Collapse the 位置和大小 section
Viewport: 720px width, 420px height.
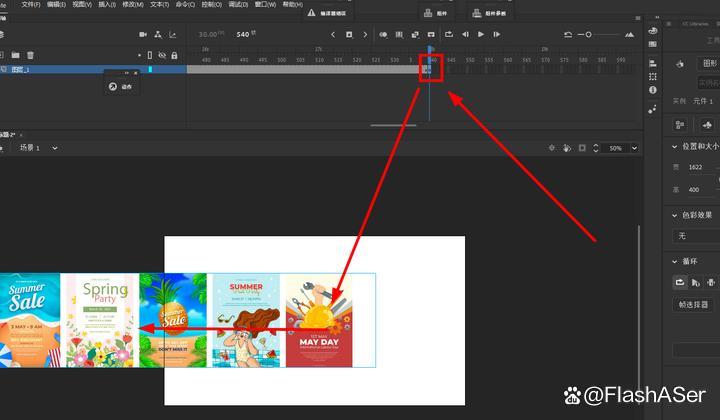674,146
